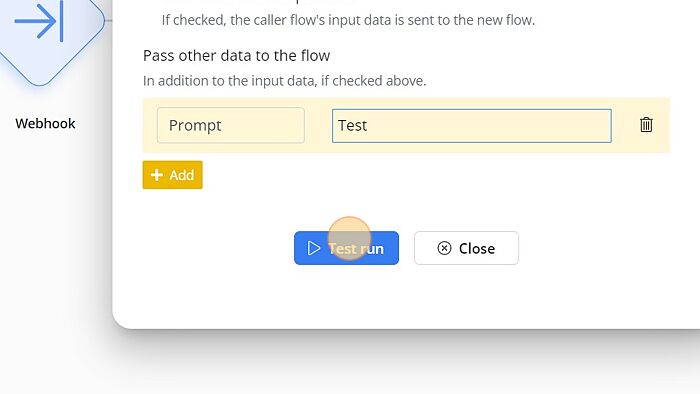Click the yellow row gap between both fields
Viewport: 700px width, 394px height.
tap(318, 125)
